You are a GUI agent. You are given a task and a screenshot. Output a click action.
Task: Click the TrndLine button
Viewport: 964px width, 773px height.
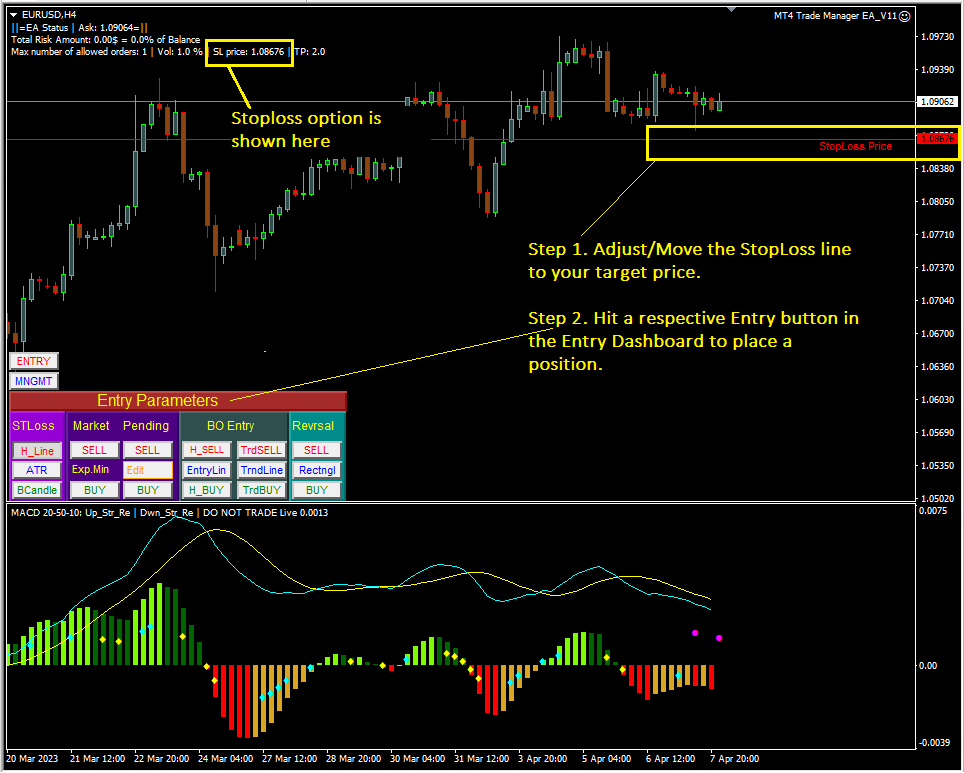coord(261,470)
